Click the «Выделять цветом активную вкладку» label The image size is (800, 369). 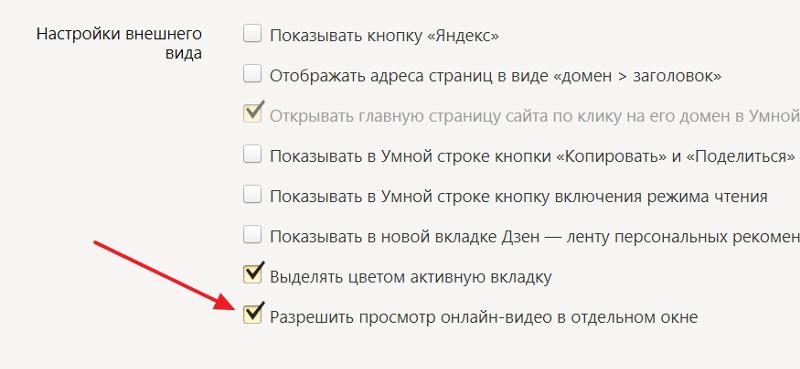(x=411, y=277)
